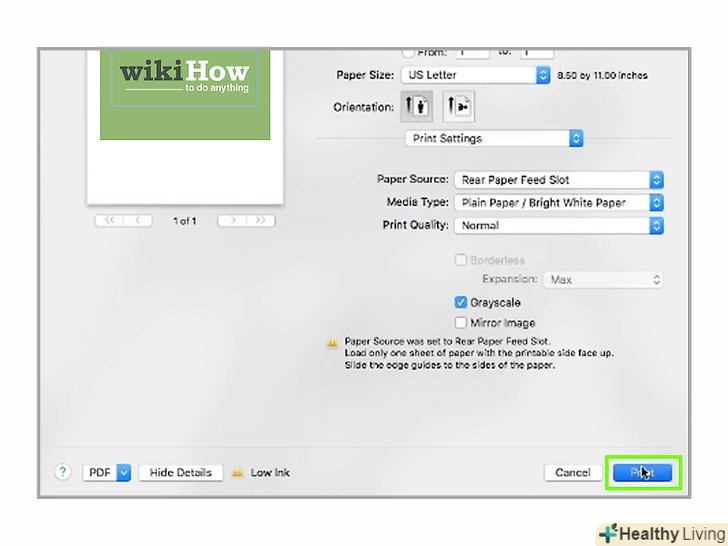This screenshot has width=728, height=546.
Task: Go to first preview page
Action: click(109, 221)
